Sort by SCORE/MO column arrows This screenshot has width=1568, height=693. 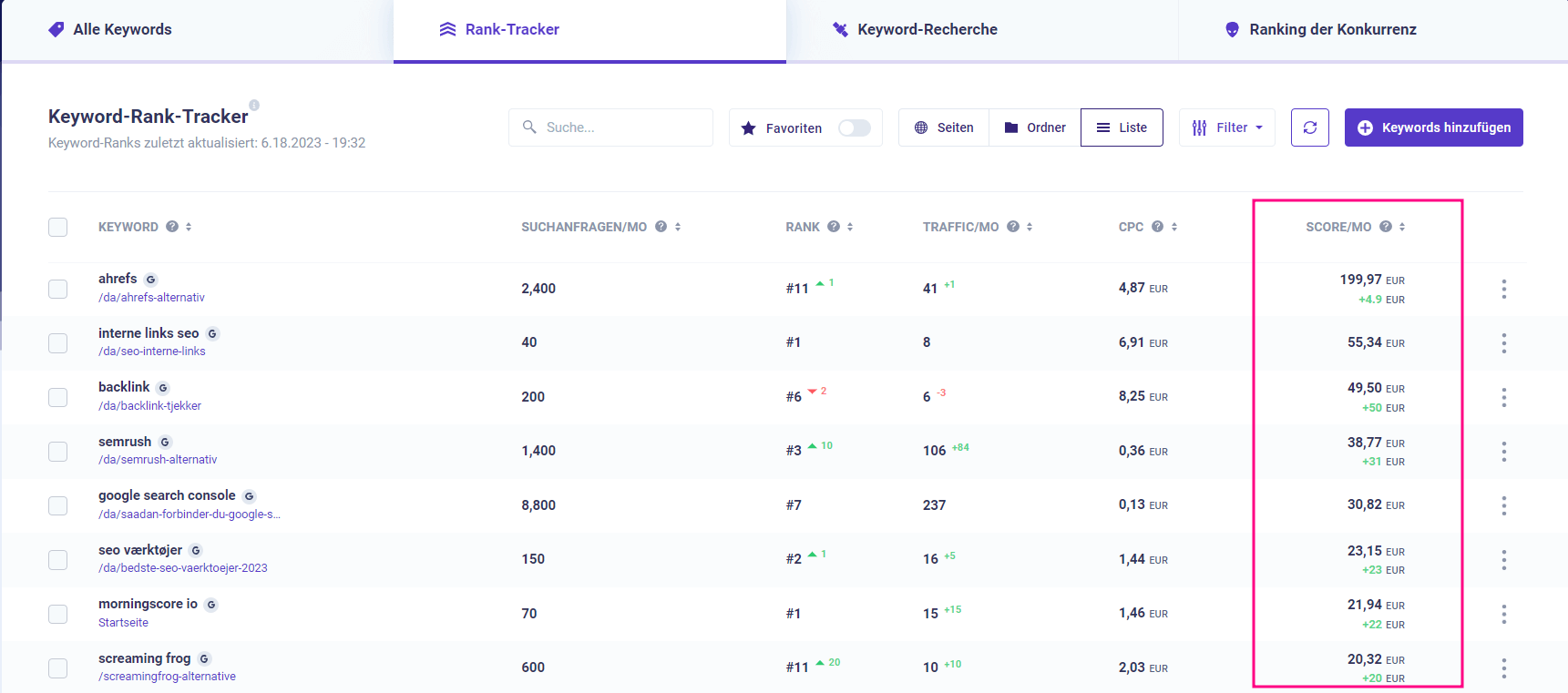[x=1402, y=227]
